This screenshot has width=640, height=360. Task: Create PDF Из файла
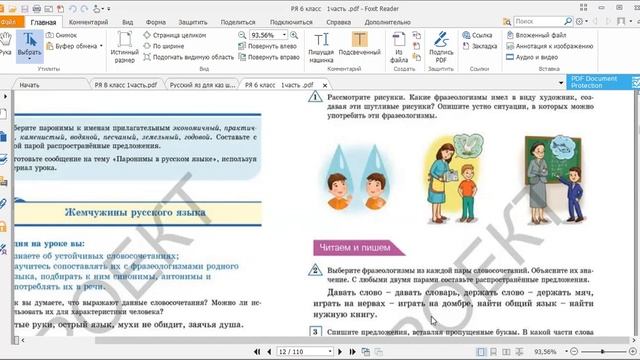point(399,47)
